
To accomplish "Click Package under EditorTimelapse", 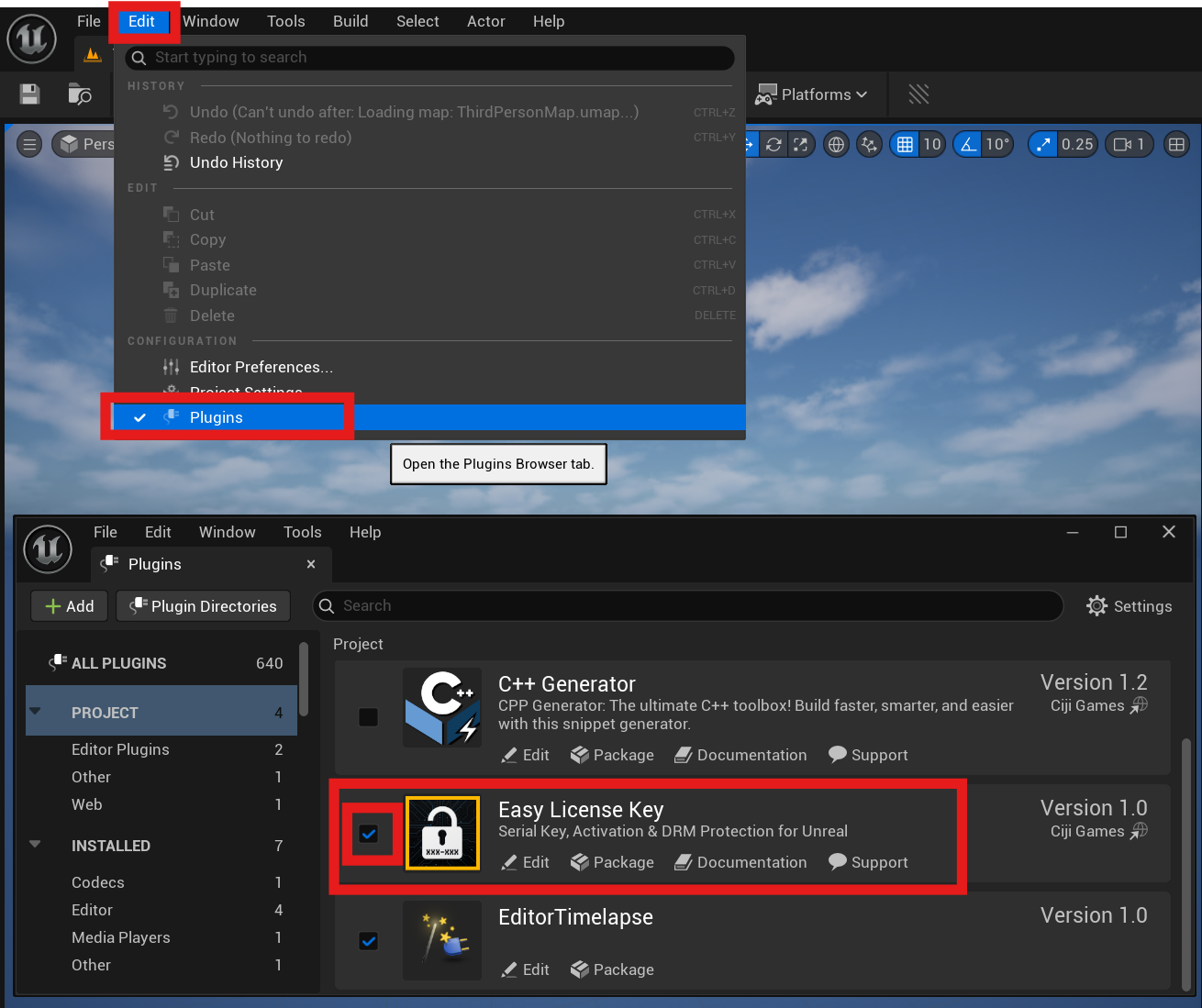I will [612, 969].
